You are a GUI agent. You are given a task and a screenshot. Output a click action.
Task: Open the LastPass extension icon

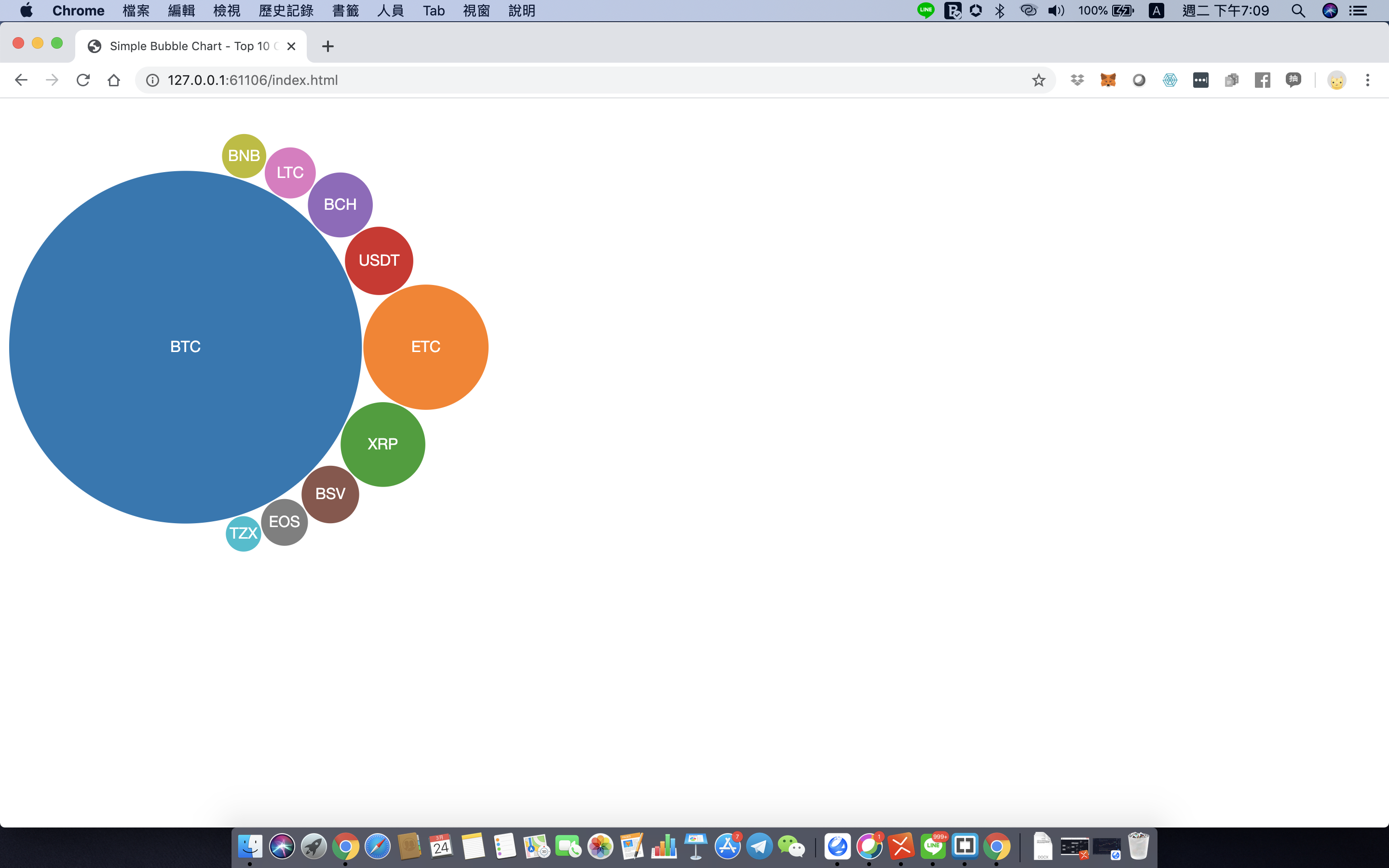point(1201,81)
